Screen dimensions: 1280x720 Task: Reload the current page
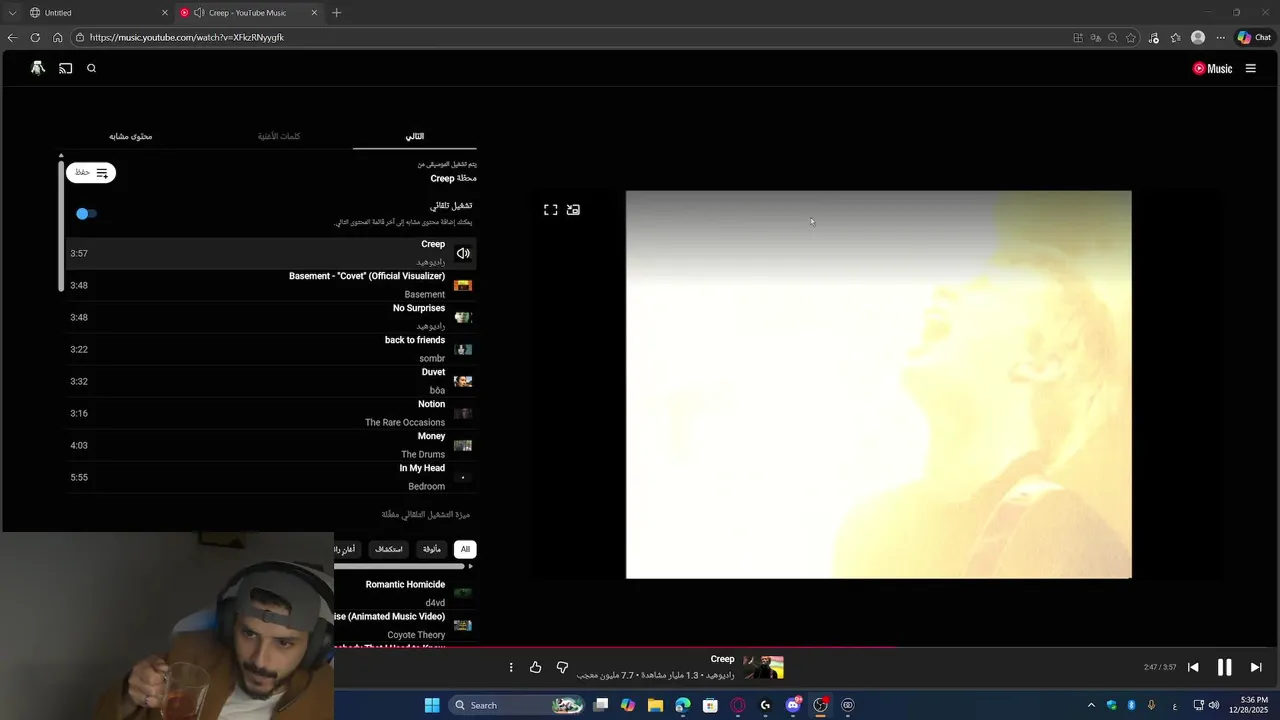[x=35, y=37]
